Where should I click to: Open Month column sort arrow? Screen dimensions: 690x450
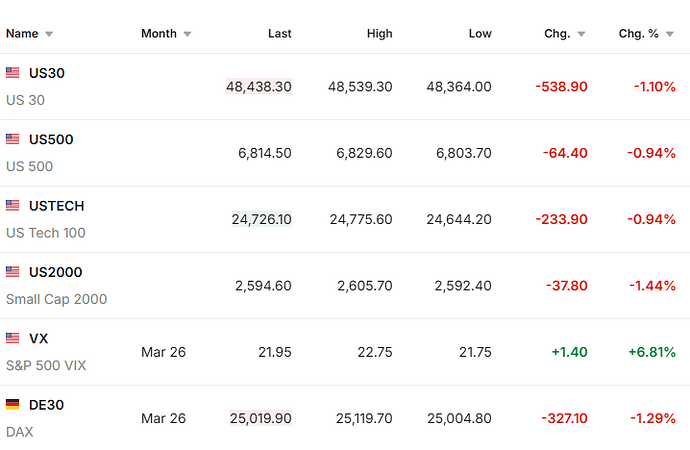point(187,34)
